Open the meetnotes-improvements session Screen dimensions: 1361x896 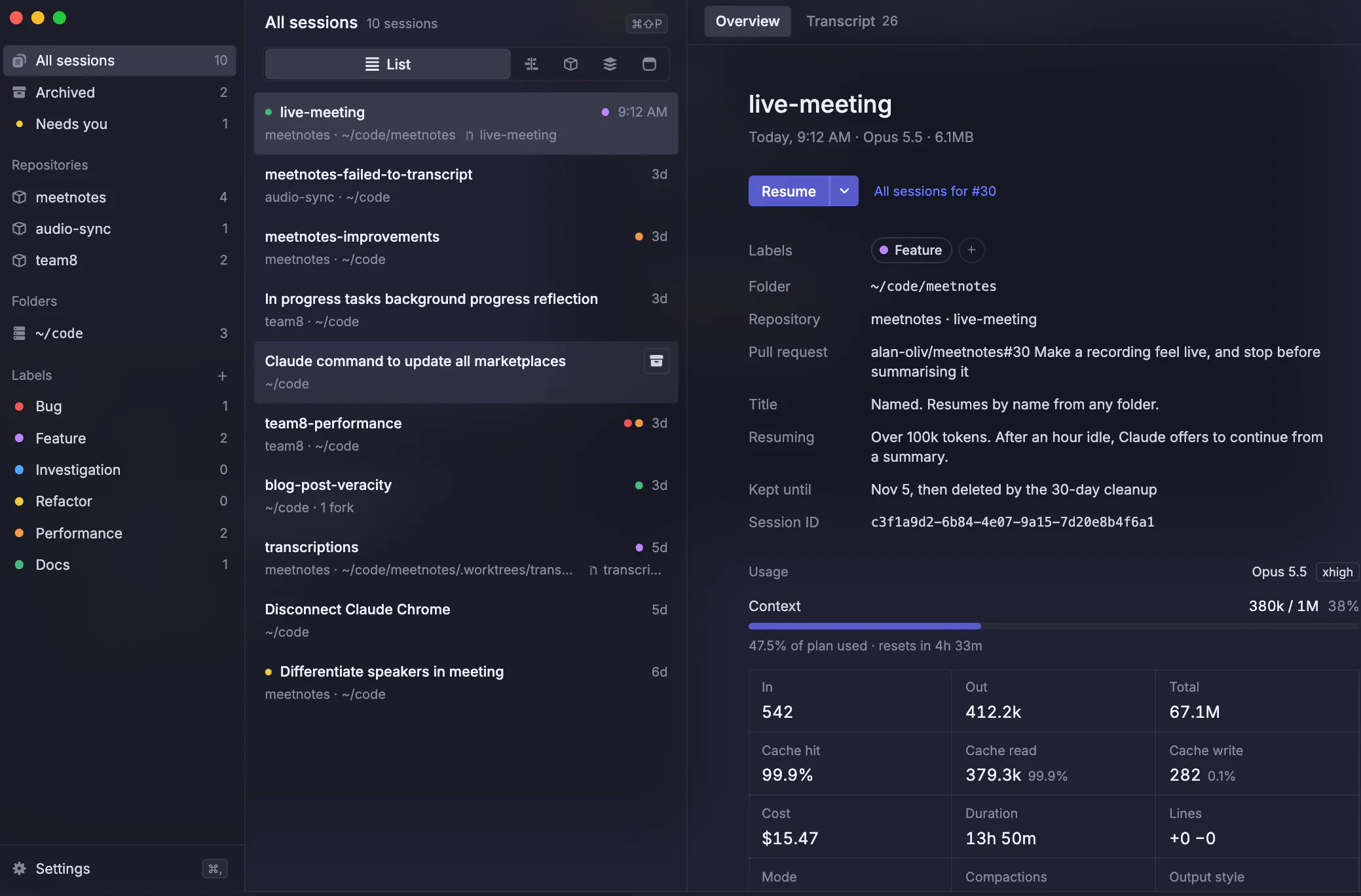[466, 248]
